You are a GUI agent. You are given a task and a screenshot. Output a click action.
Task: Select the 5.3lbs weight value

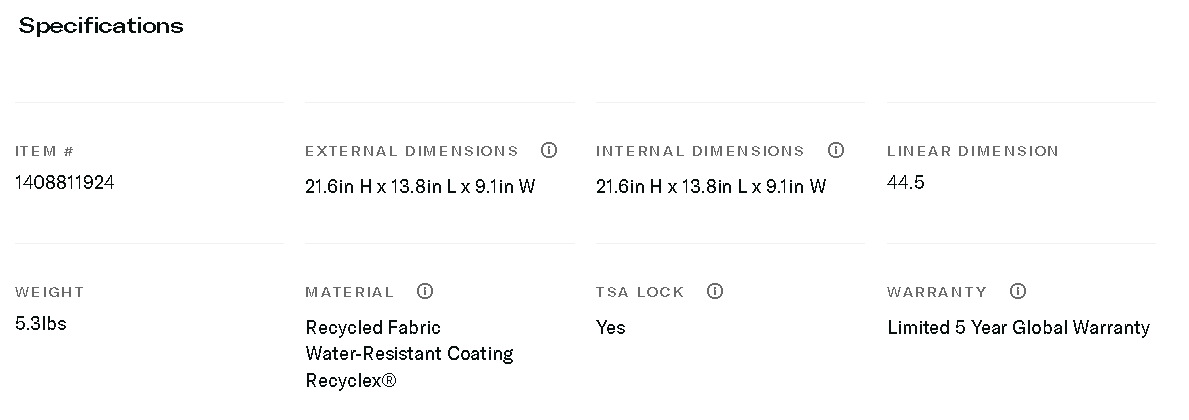[x=41, y=323]
